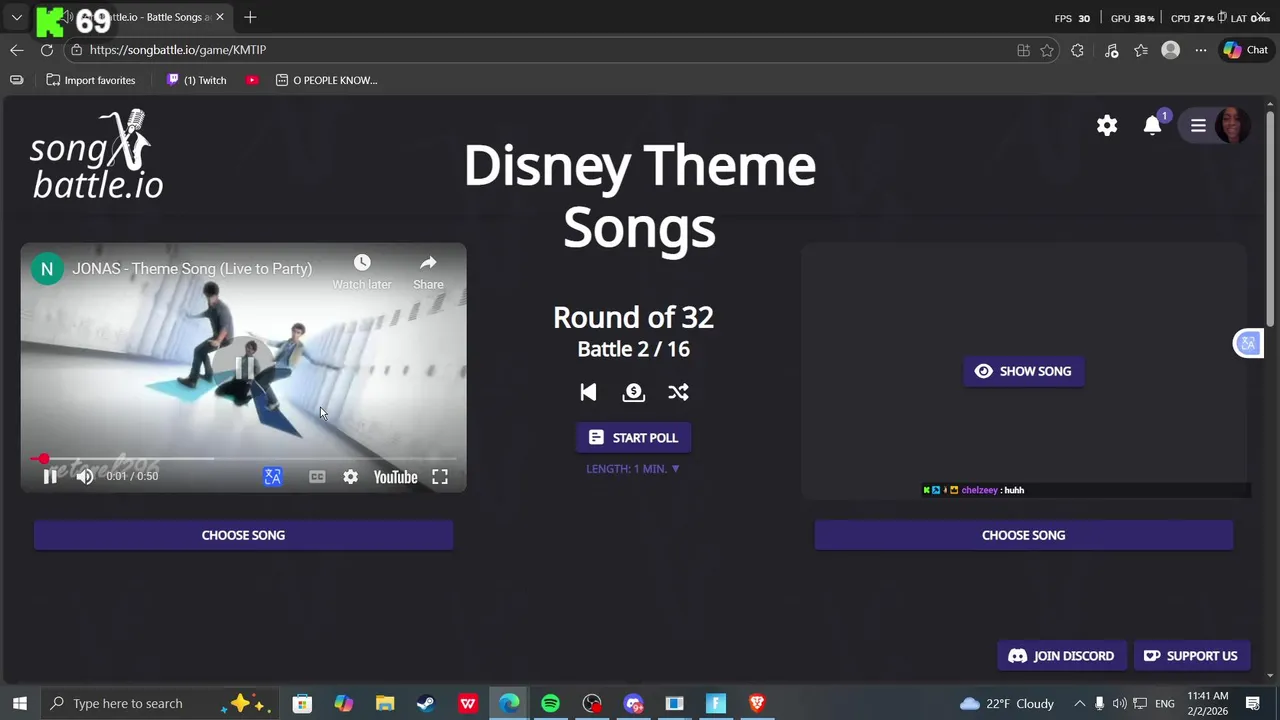Choose the right-side hidden song
This screenshot has width=1280, height=720.
point(1023,535)
